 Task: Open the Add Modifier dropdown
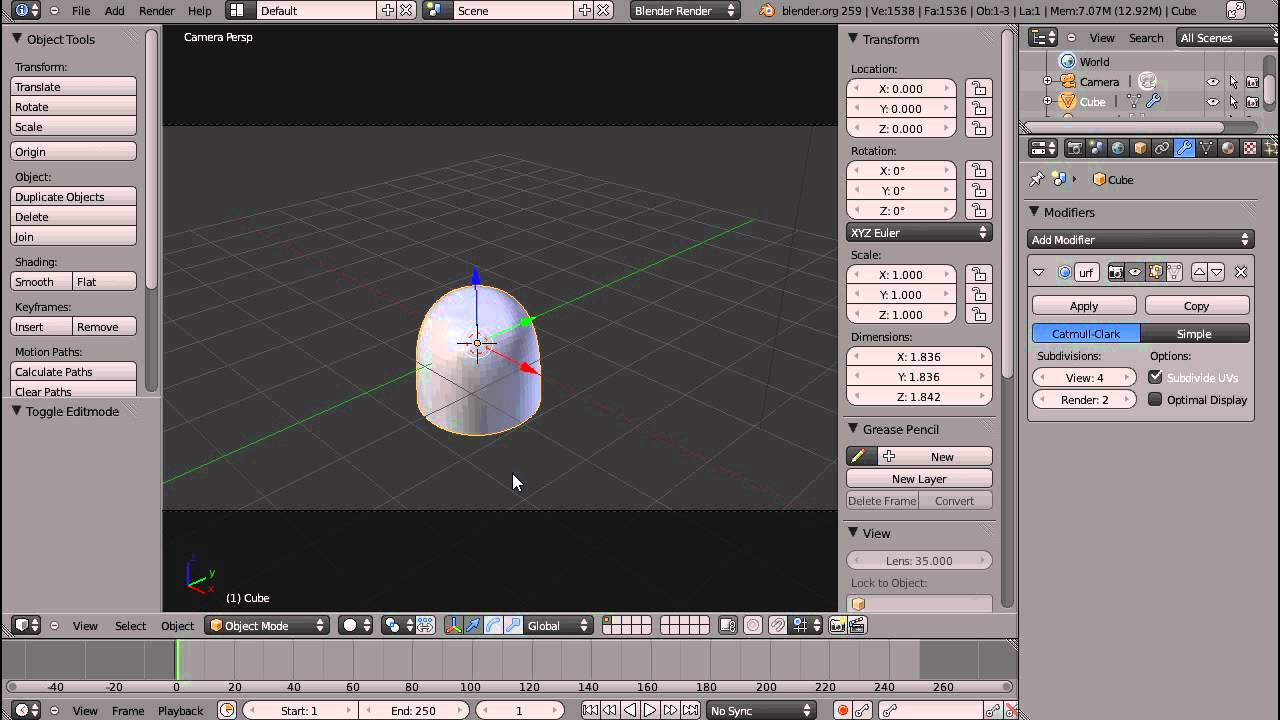point(1140,239)
